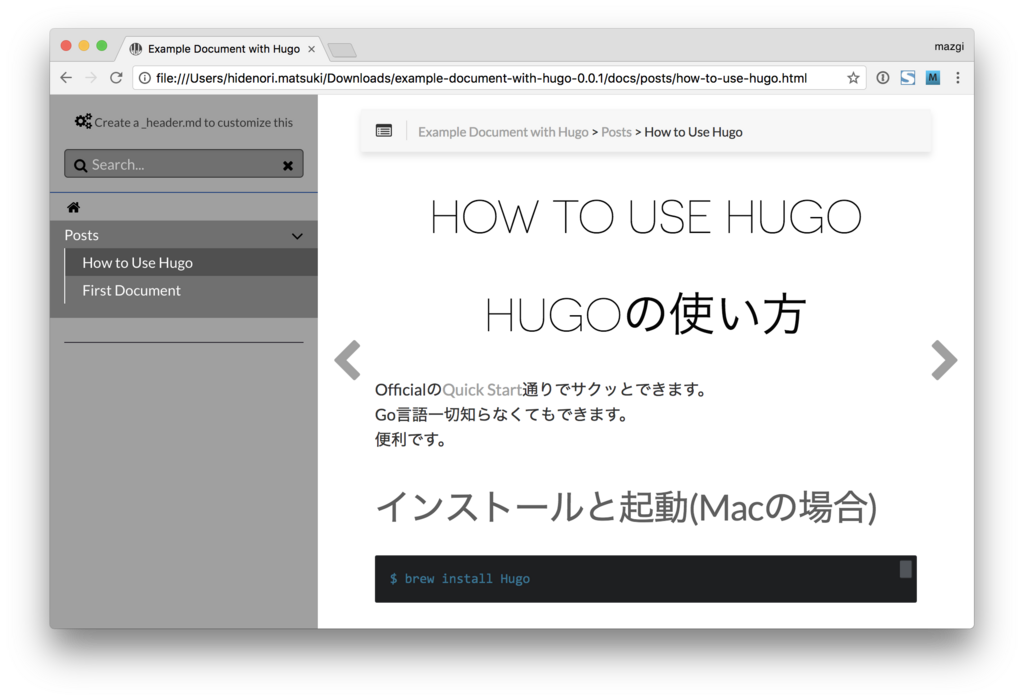The height and width of the screenshot is (700, 1024).
Task: Click the magnifier search icon
Action: pyautogui.click(x=80, y=165)
